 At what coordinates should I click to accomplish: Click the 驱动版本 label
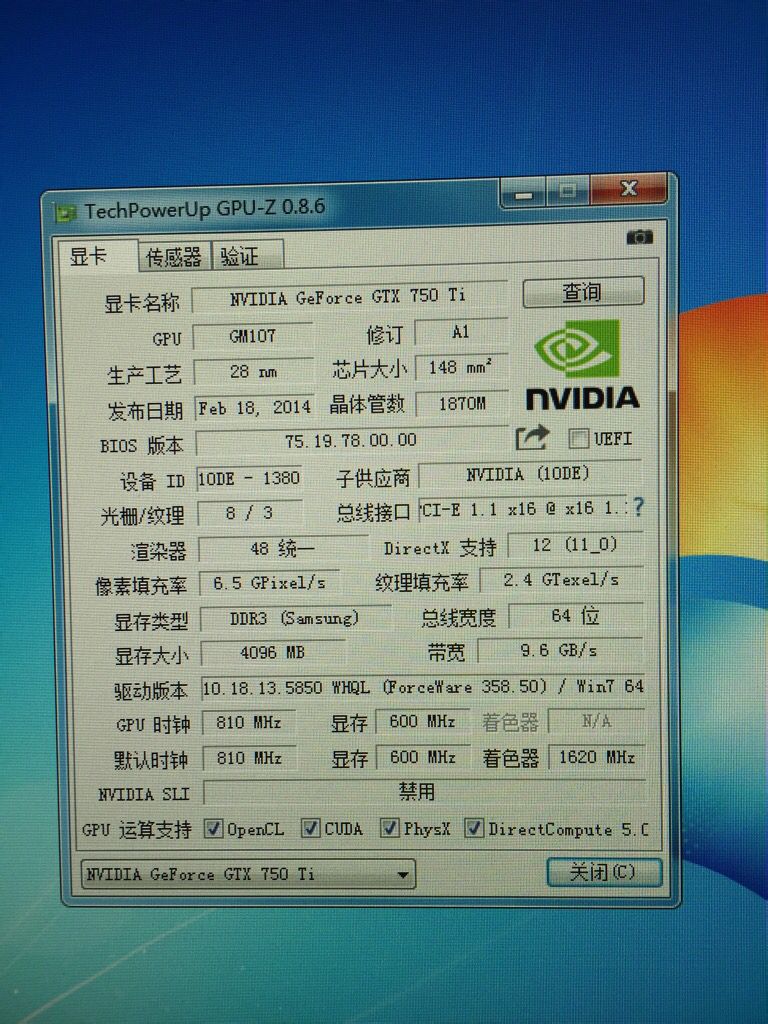point(151,691)
